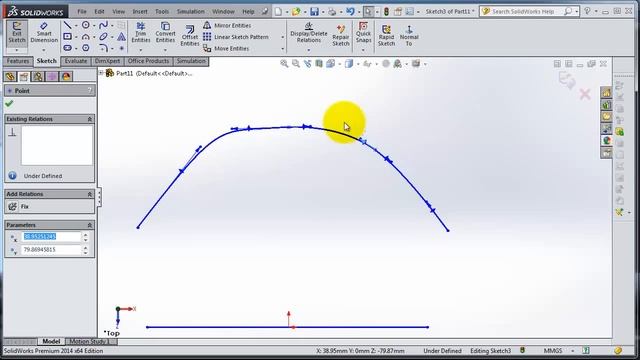
Task: Select the Smart Dimension tool
Action: coord(44,33)
